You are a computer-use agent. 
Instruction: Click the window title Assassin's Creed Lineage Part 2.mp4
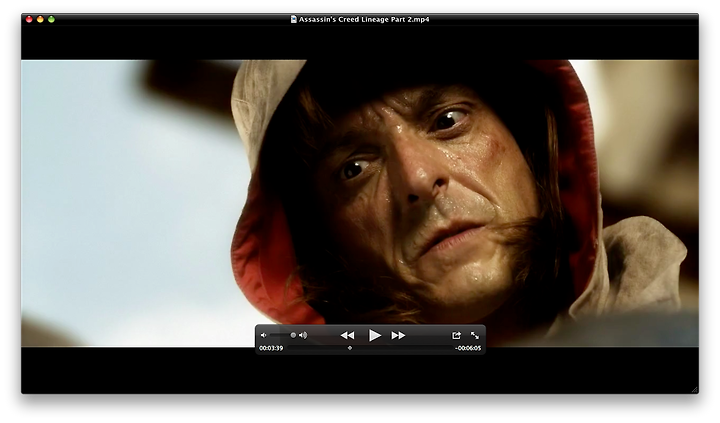pos(364,19)
